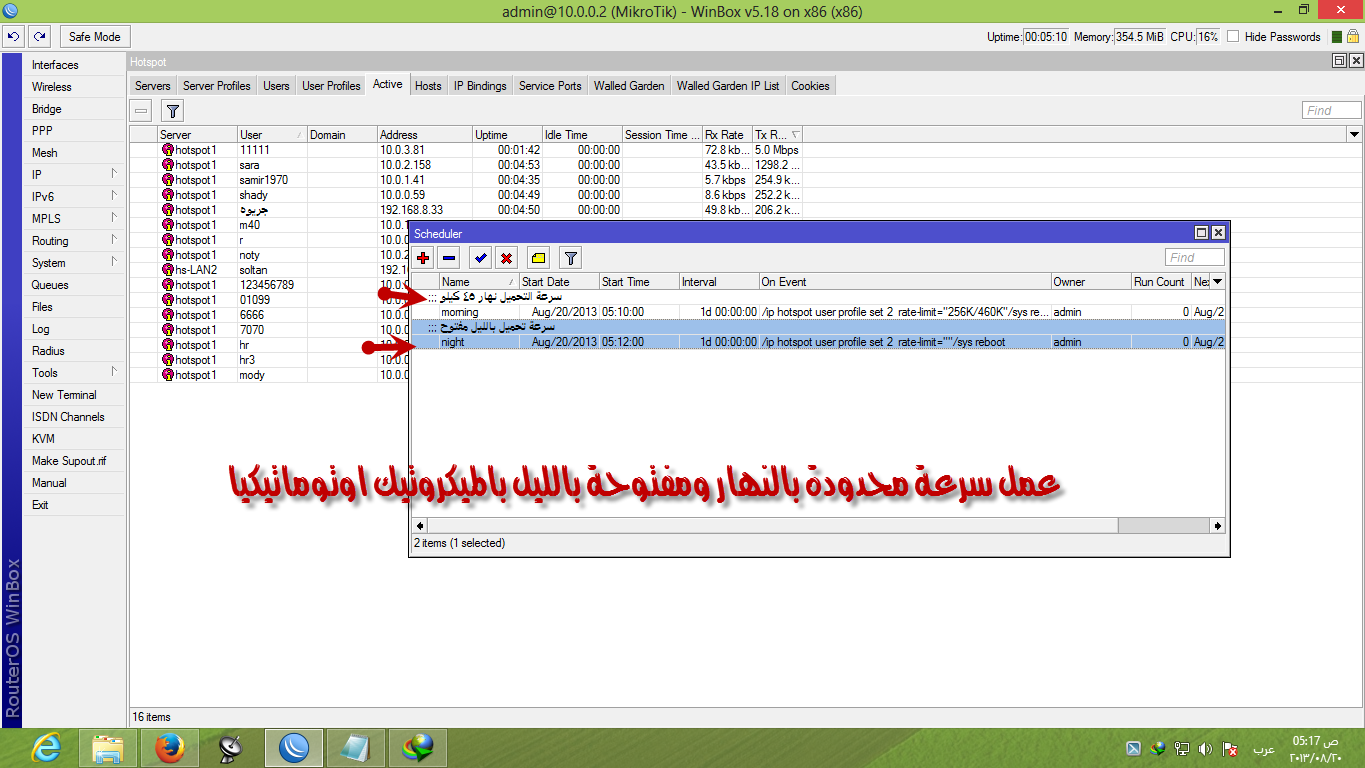Click the Remove (minus) icon in Scheduler
The width and height of the screenshot is (1365, 768).
(449, 258)
